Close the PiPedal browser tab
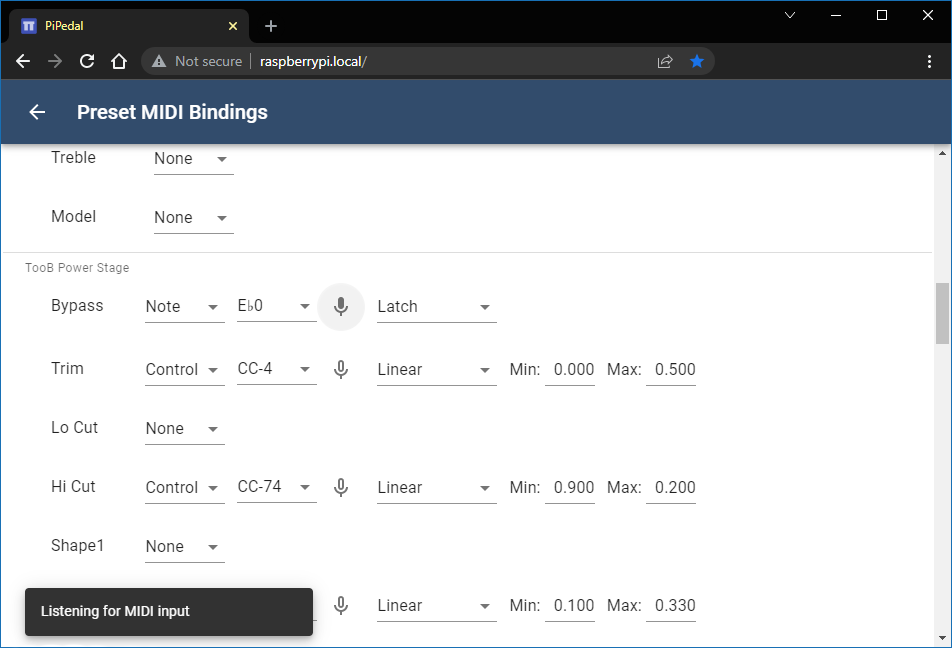The image size is (952, 648). [x=233, y=26]
